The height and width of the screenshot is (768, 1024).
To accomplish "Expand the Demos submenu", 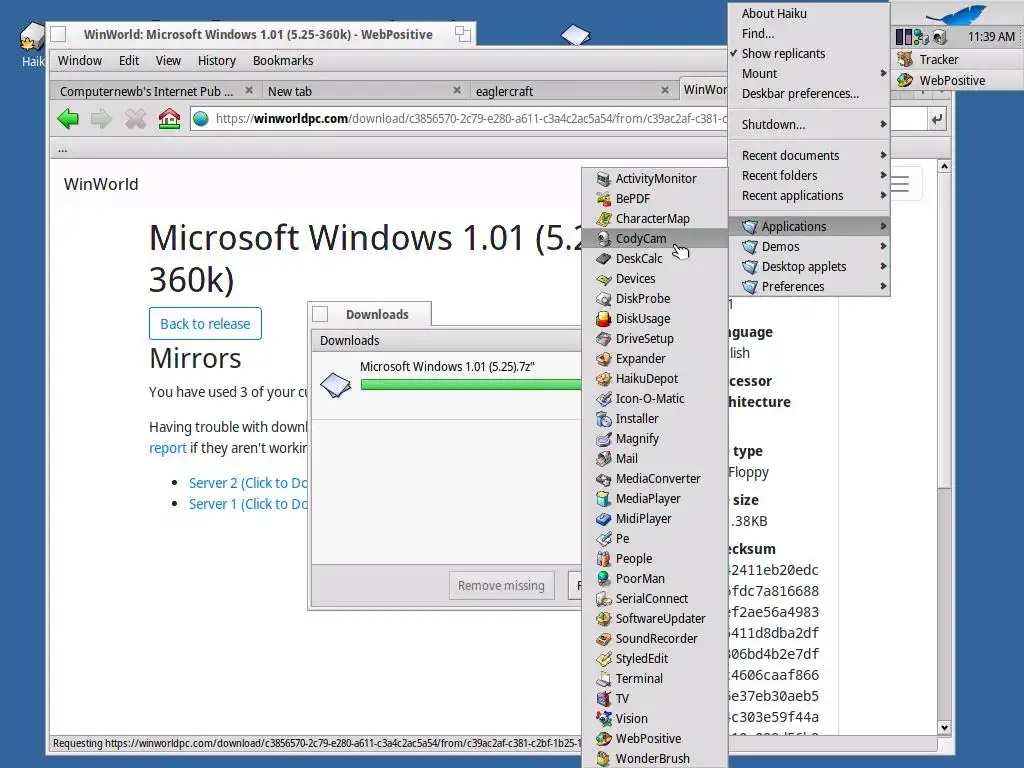I will pyautogui.click(x=809, y=247).
